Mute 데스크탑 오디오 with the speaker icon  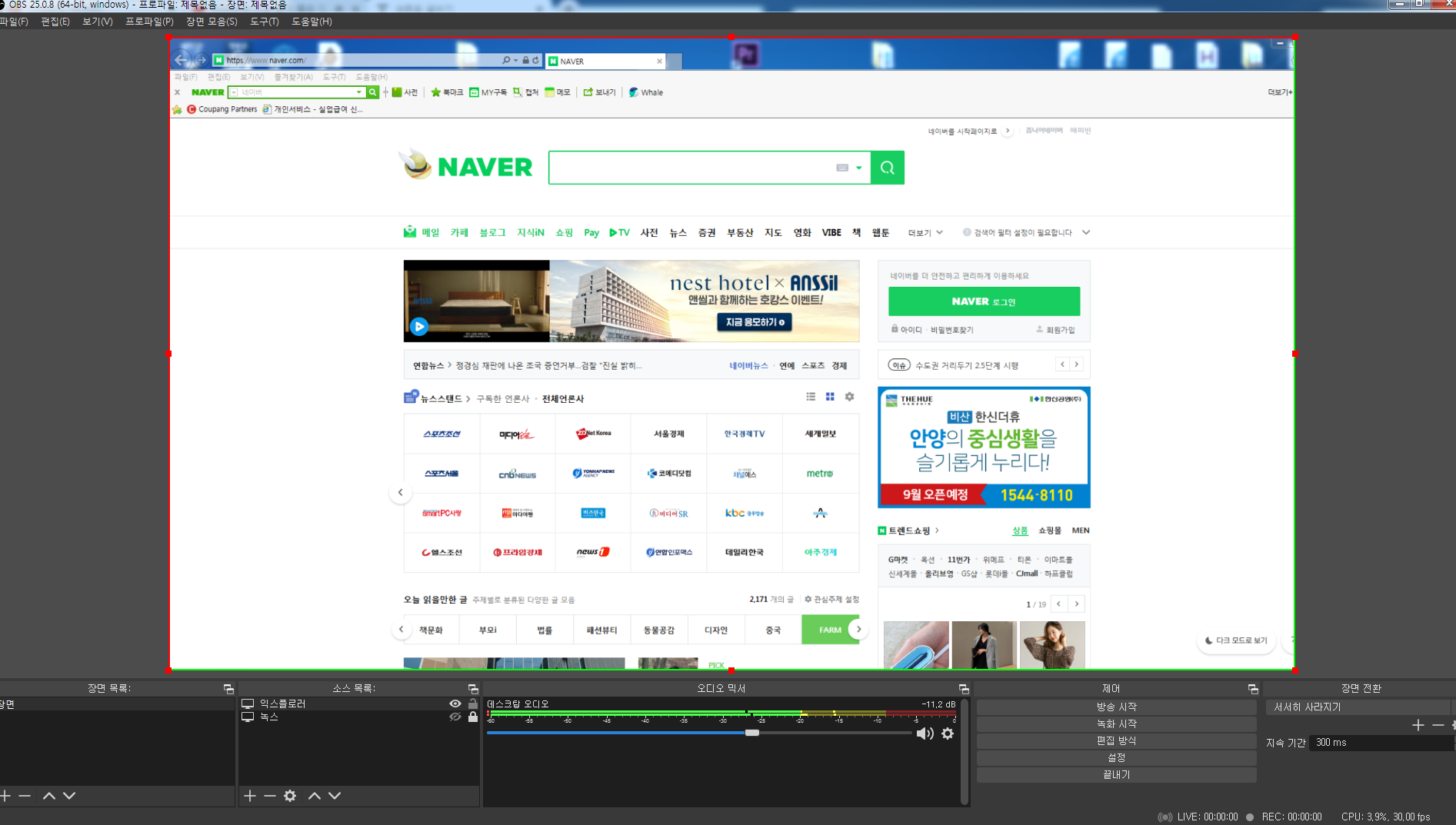pyautogui.click(x=925, y=734)
